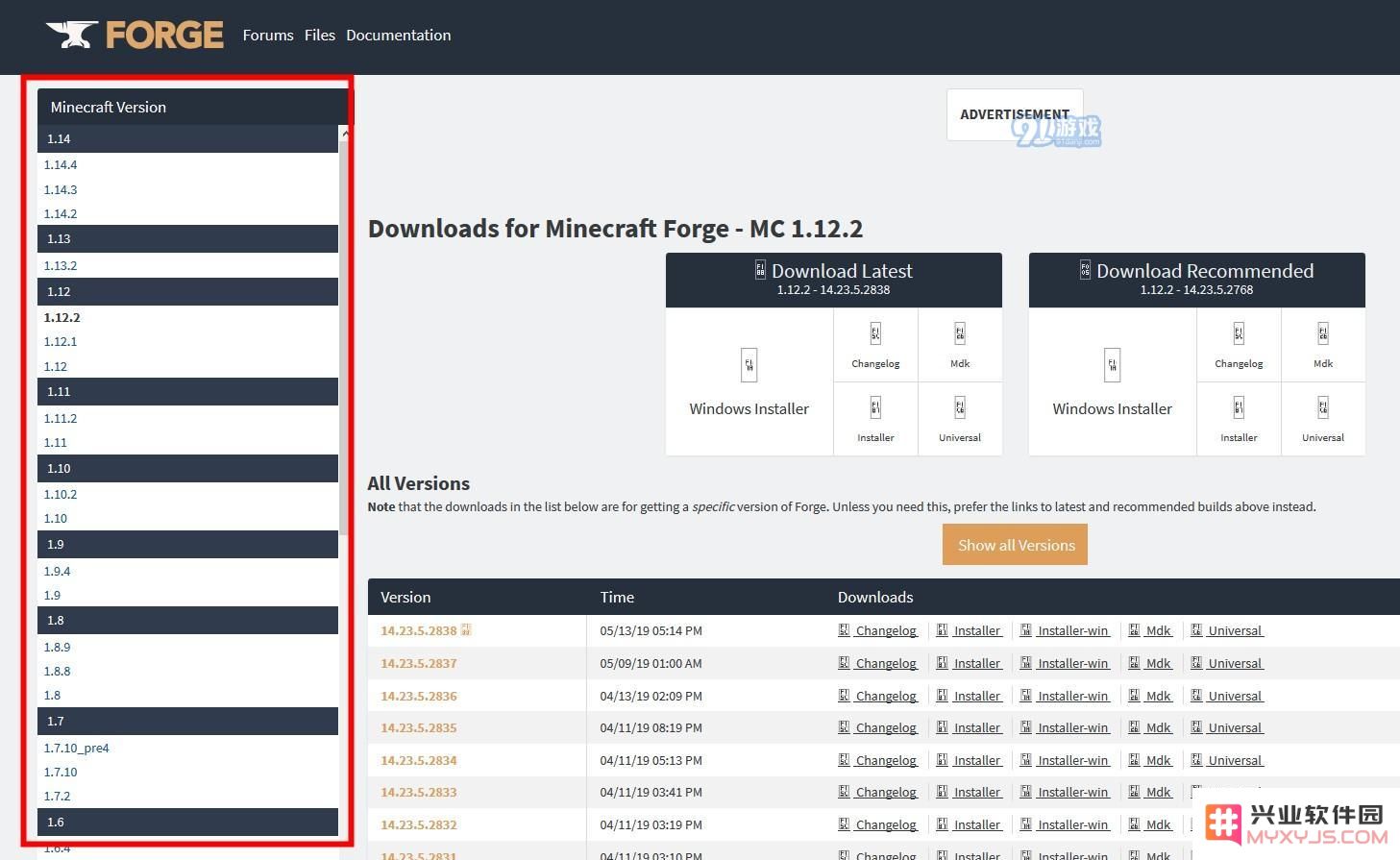Click Mdk icon for version 14.23.5.2833
This screenshot has width=1400, height=860.
pos(1134,792)
